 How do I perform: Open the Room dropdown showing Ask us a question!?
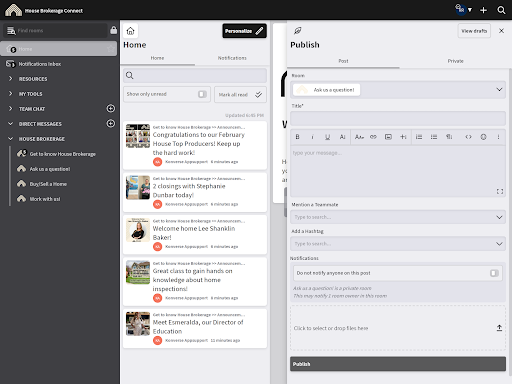pyautogui.click(x=398, y=90)
